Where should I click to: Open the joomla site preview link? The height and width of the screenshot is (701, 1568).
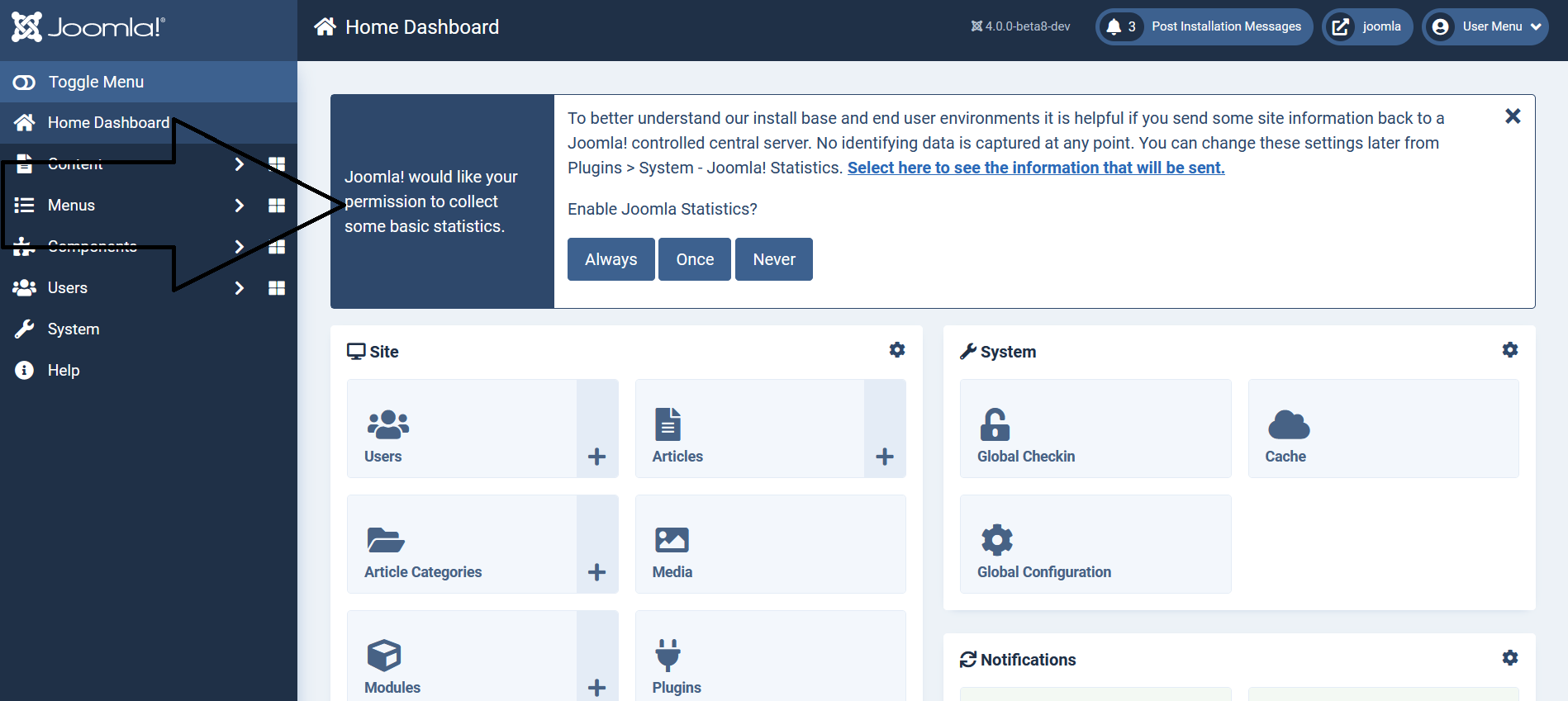(1367, 26)
